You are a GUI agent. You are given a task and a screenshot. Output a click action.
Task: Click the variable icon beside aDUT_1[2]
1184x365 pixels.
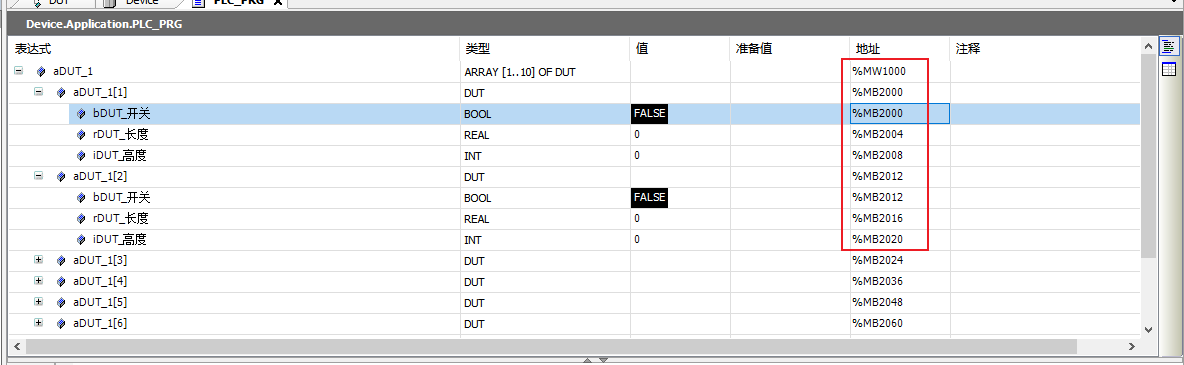61,177
